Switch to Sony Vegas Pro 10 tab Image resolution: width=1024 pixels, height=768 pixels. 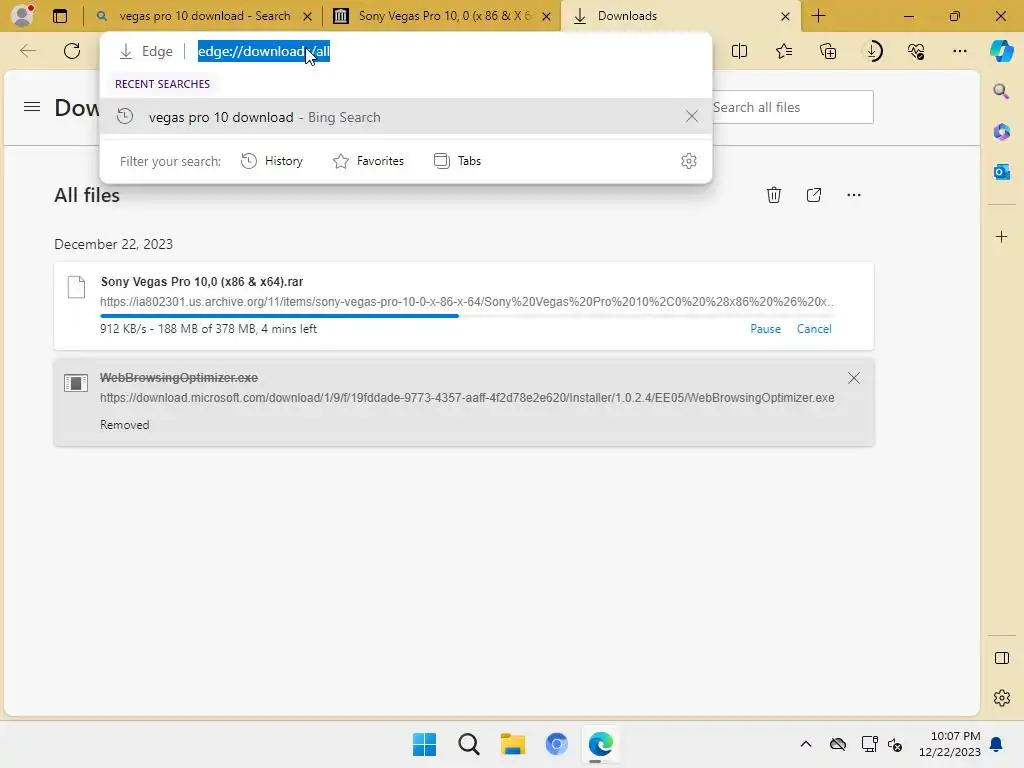tap(444, 16)
